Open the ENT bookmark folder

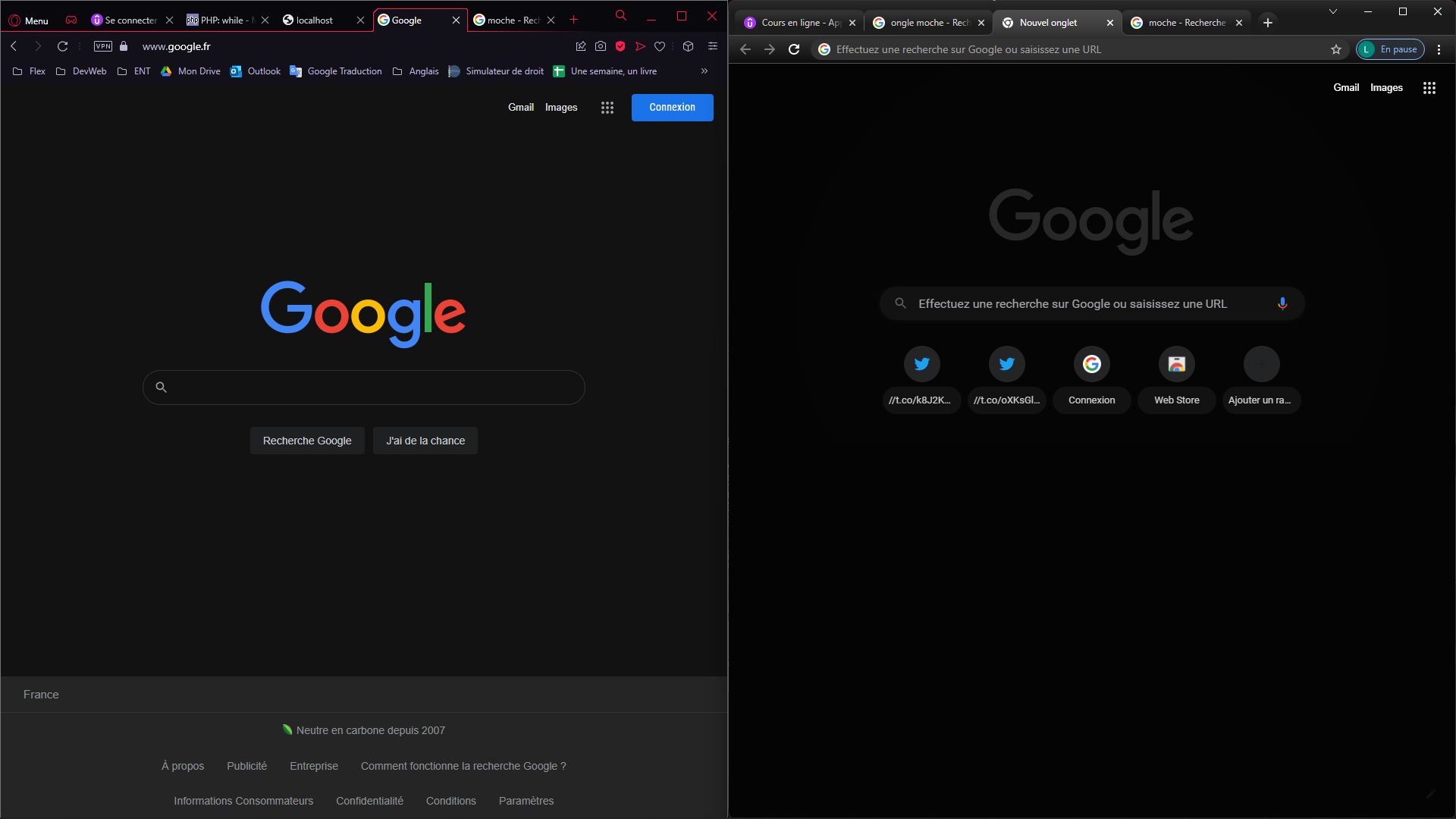[134, 71]
